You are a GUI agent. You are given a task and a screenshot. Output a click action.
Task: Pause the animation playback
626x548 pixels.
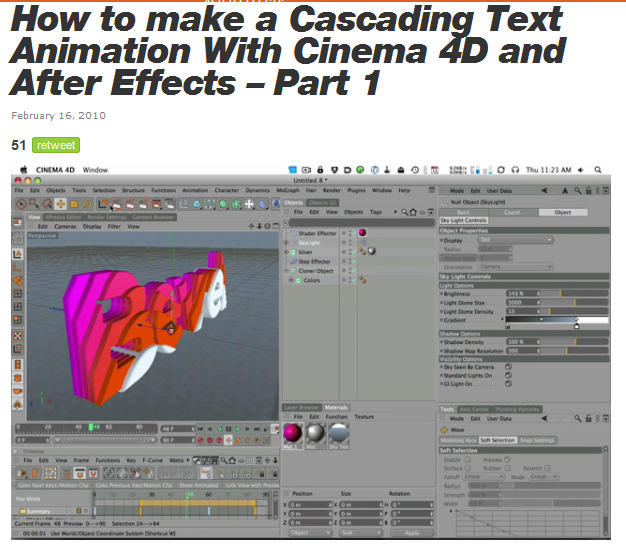[228, 429]
